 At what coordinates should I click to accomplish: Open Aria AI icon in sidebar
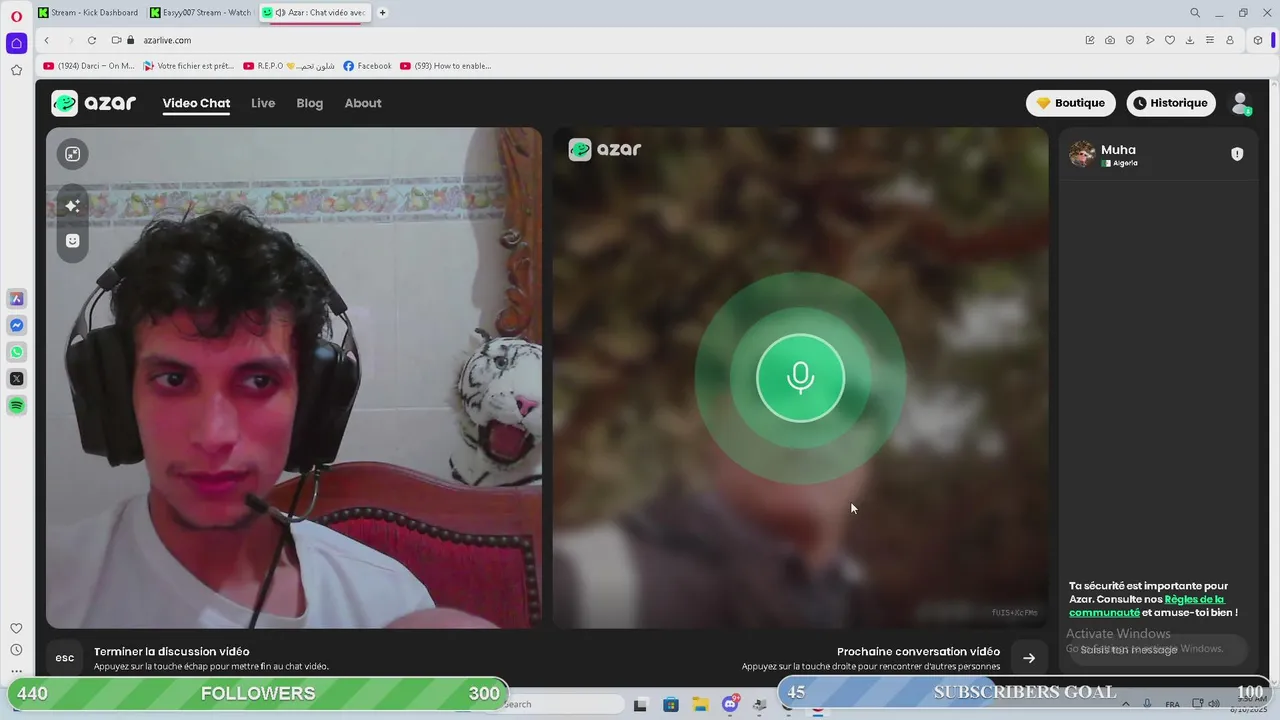coord(16,299)
